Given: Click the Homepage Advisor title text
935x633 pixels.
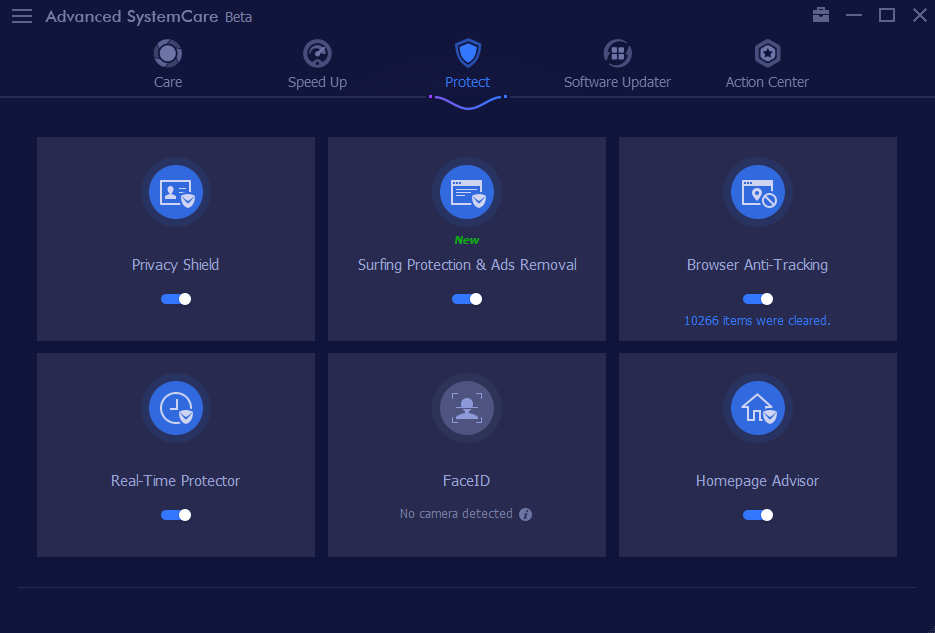Looking at the screenshot, I should pos(757,480).
